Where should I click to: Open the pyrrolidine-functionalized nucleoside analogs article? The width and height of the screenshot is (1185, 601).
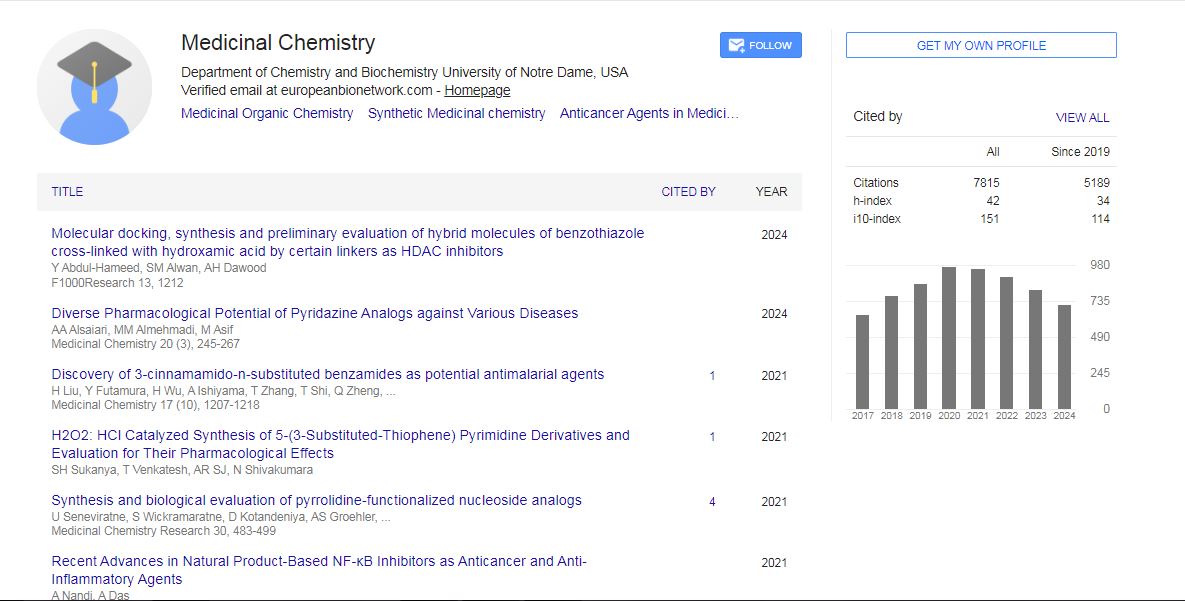coord(316,500)
